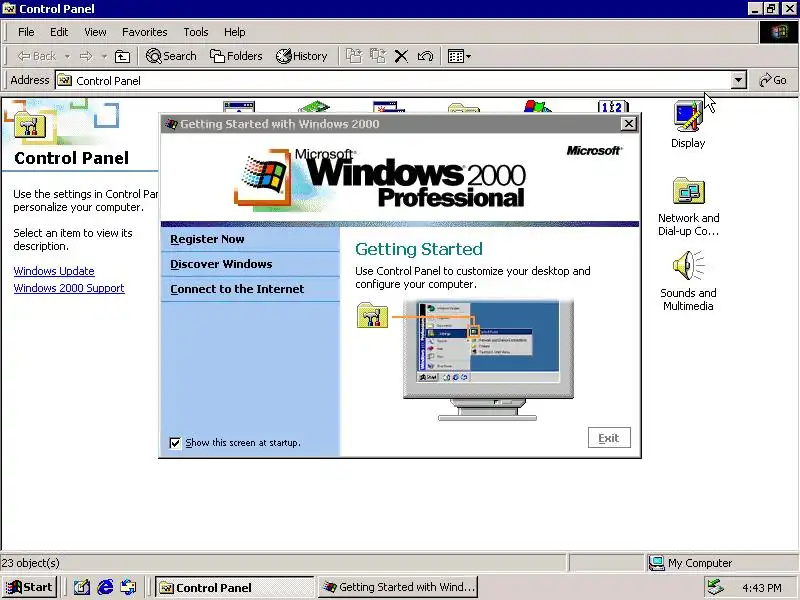Open the Windows 2000 Support link

pos(69,288)
